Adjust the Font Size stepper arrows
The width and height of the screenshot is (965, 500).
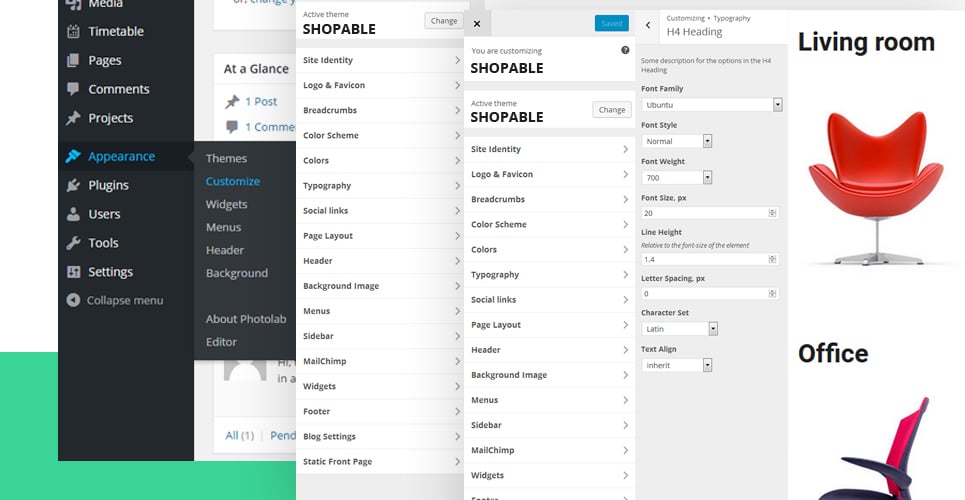click(772, 213)
